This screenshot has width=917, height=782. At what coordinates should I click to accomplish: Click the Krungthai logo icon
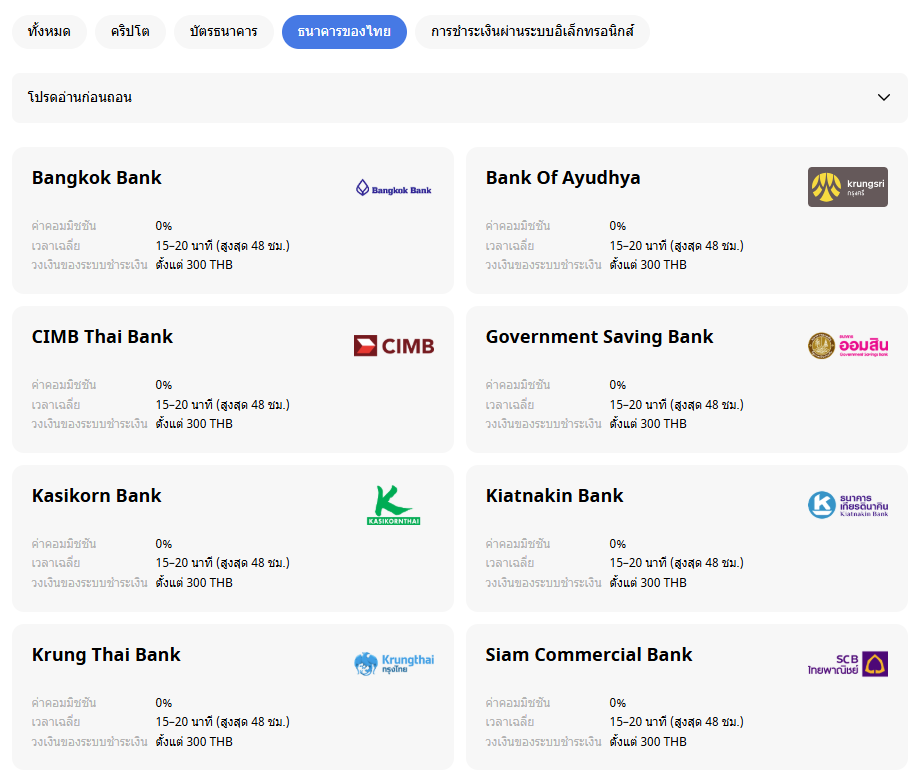pyautogui.click(x=393, y=664)
